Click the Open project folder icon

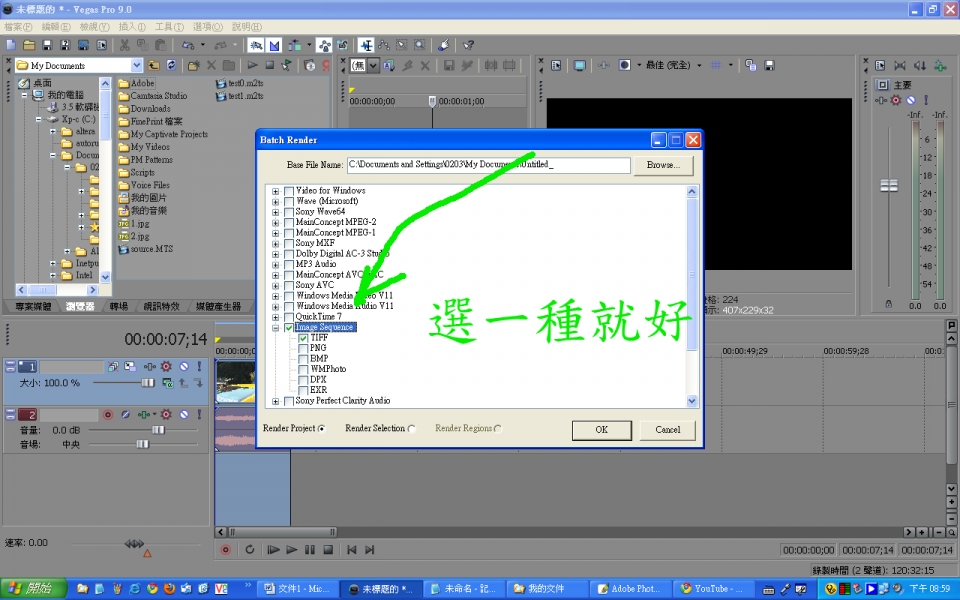click(29, 45)
